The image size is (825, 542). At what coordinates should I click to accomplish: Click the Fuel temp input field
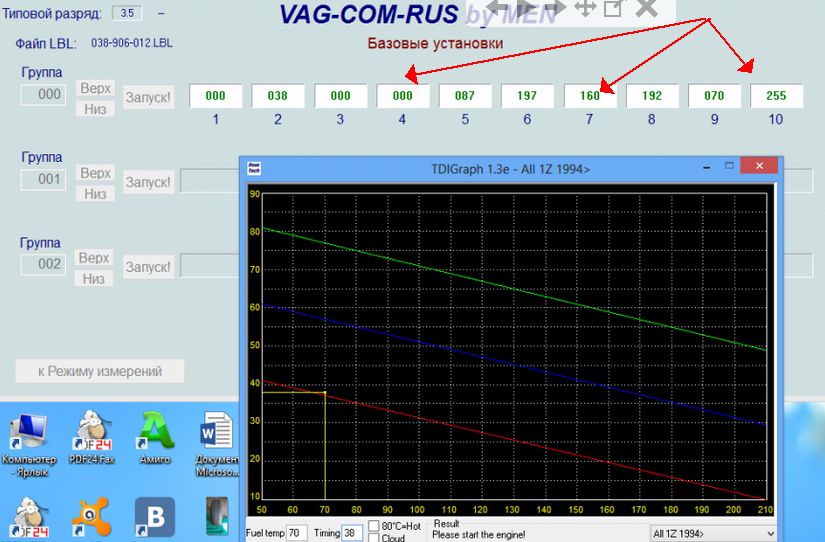296,533
